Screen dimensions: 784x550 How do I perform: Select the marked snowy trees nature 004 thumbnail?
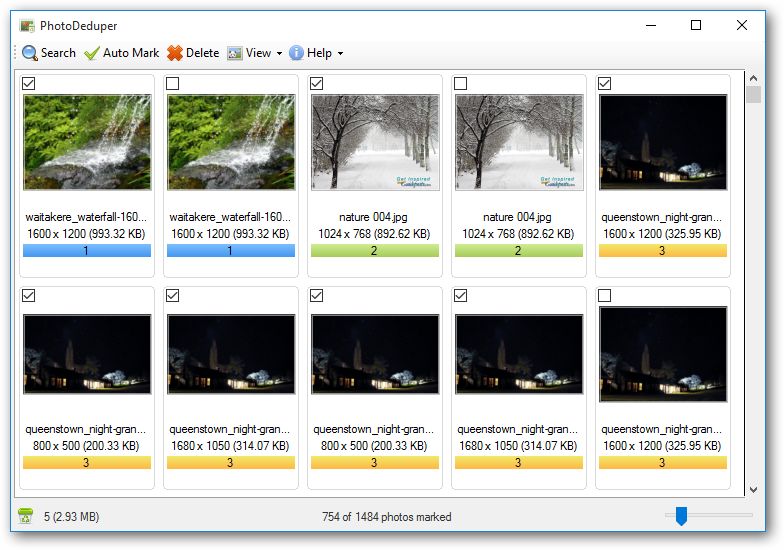click(x=375, y=142)
